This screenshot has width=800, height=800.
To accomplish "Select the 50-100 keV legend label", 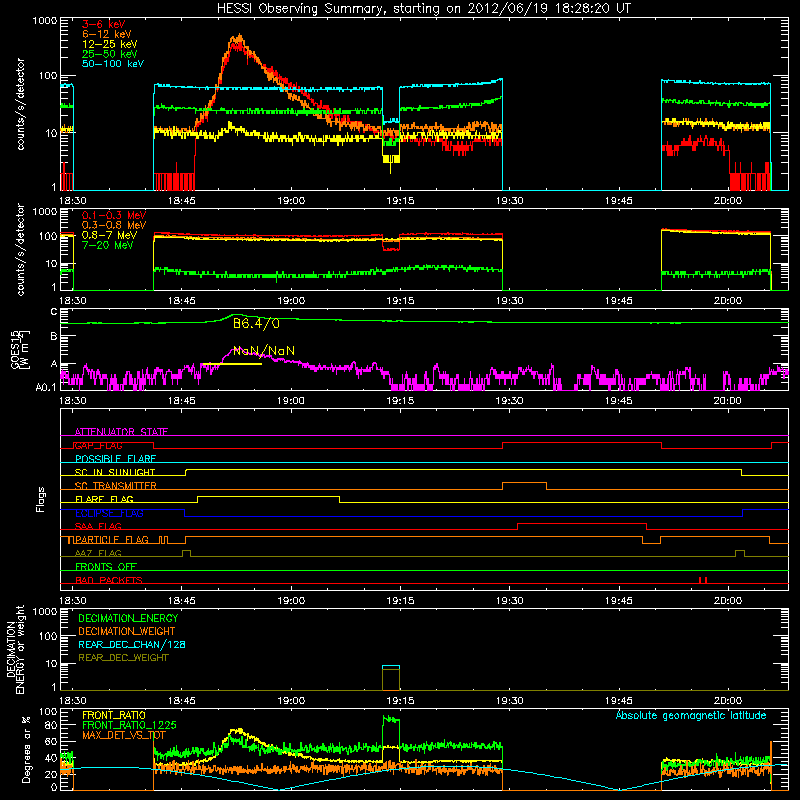I will 113,64.
